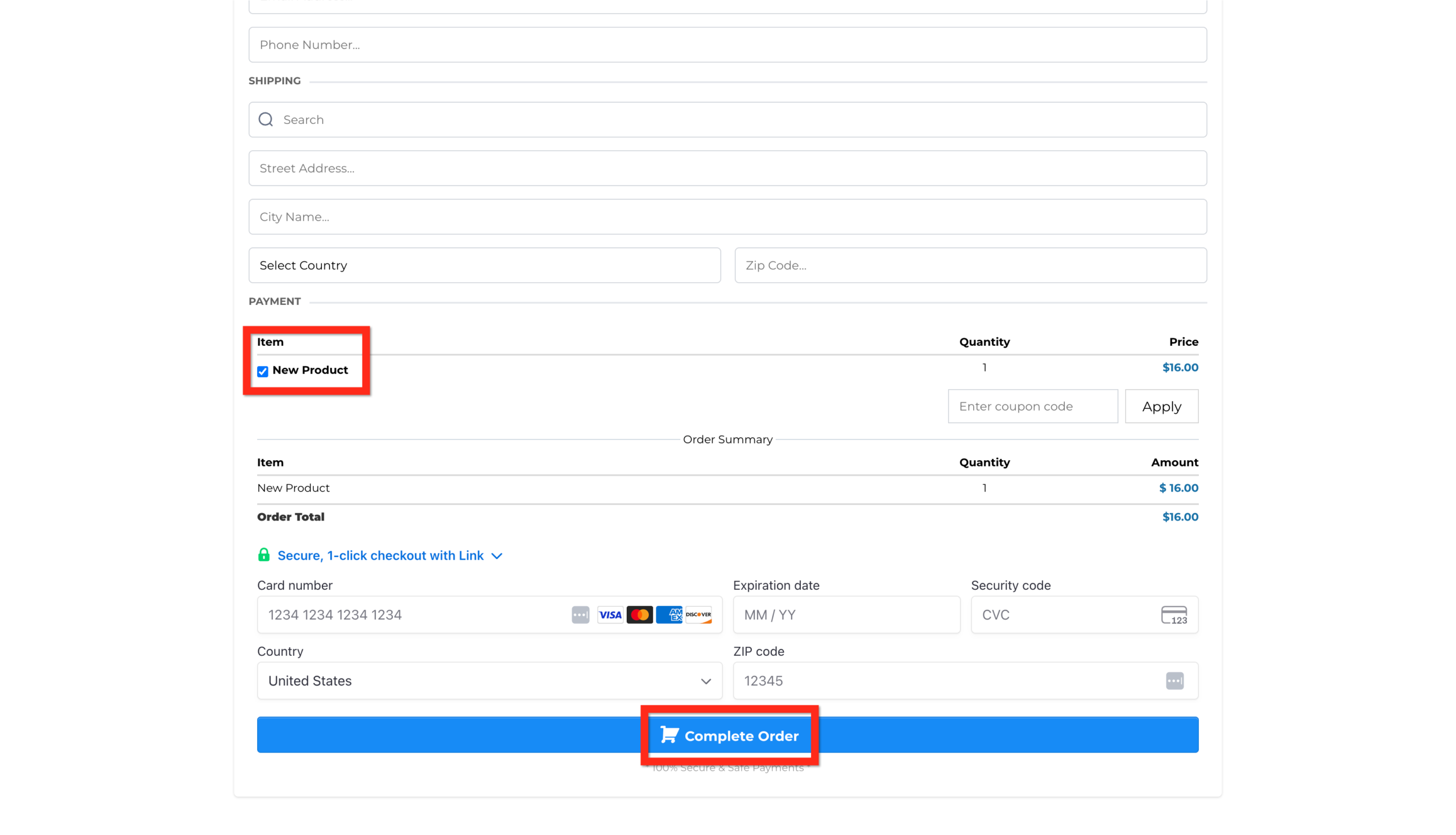Click the Visa card icon
This screenshot has width=1456, height=835.
pos(610,614)
